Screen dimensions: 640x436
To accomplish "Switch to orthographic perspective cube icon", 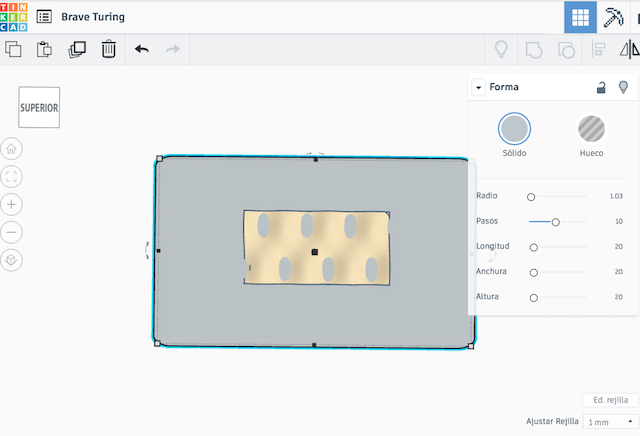I will click(x=11, y=260).
